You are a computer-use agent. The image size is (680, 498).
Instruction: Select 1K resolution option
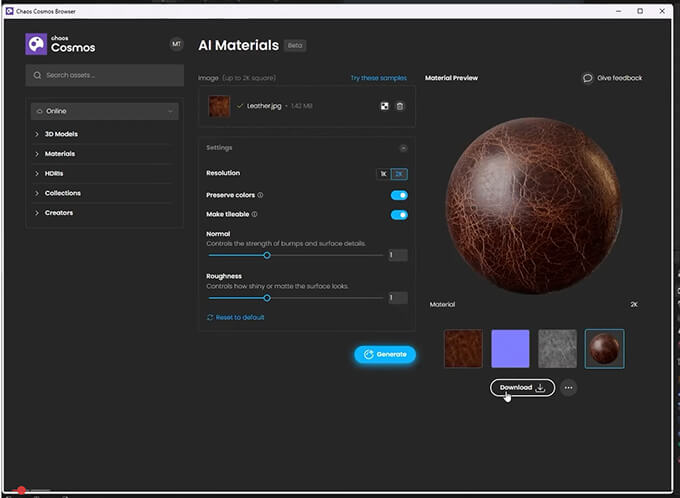383,174
